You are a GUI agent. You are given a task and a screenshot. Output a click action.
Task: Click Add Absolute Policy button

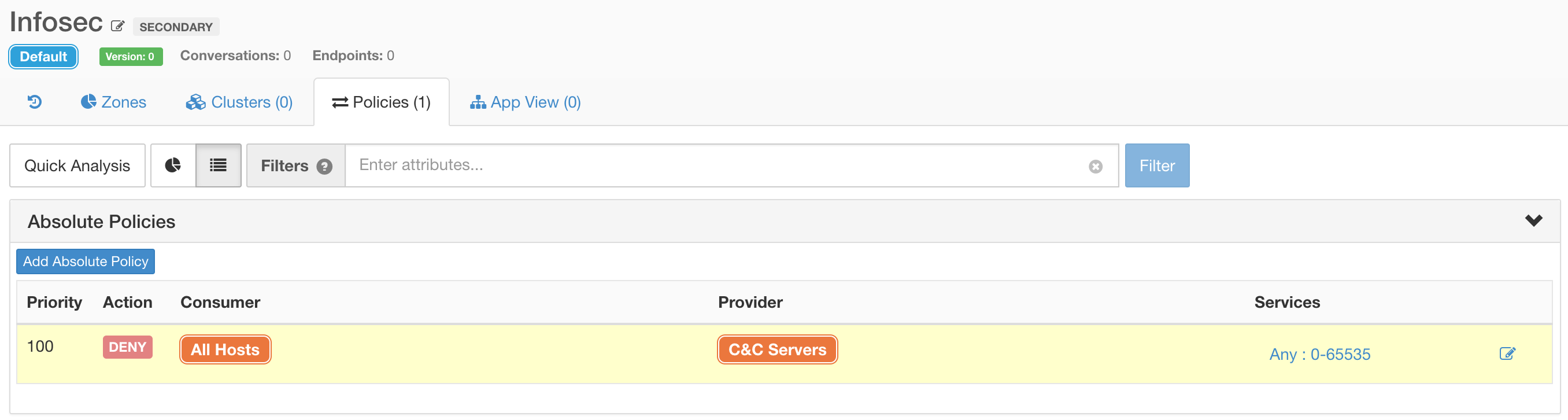(x=85, y=261)
